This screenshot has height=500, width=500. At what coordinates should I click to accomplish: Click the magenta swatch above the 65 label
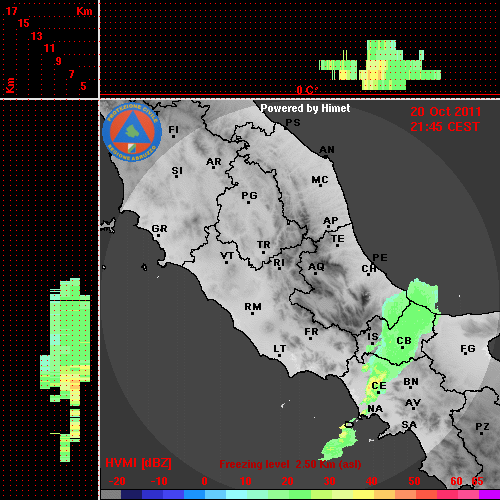(489, 494)
